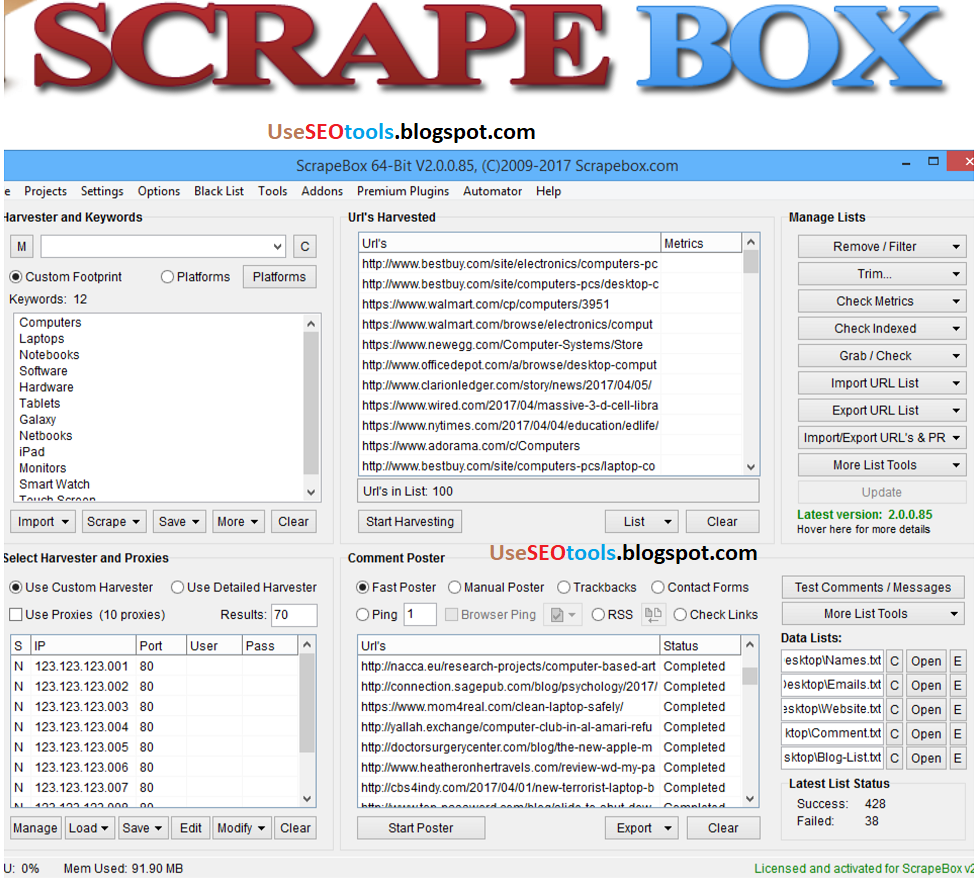Open the Names.txt data list
975x878 pixels.
[x=926, y=661]
